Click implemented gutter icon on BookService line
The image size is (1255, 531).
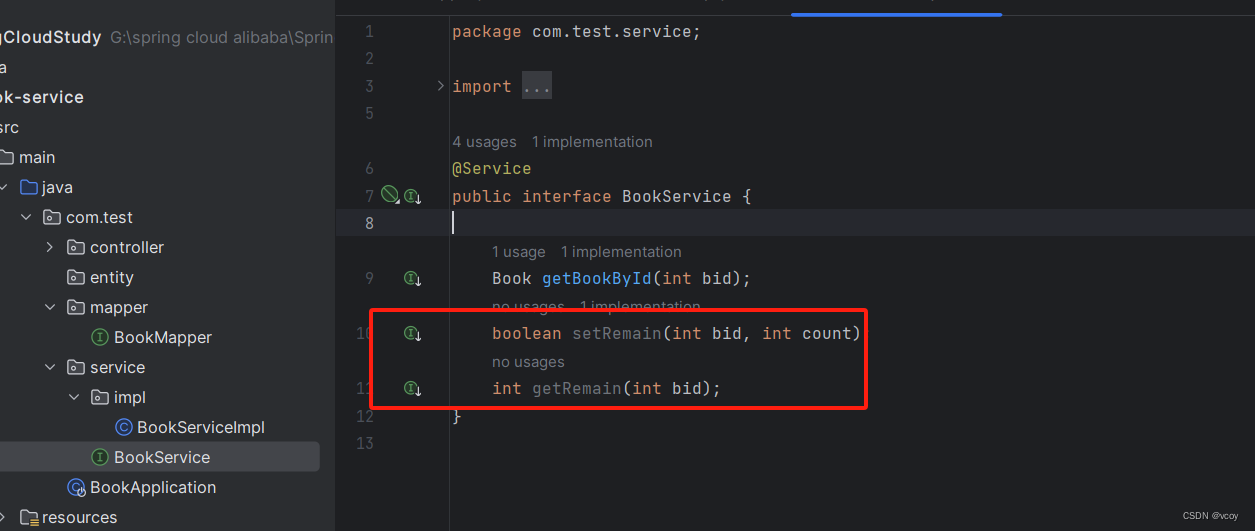point(412,197)
